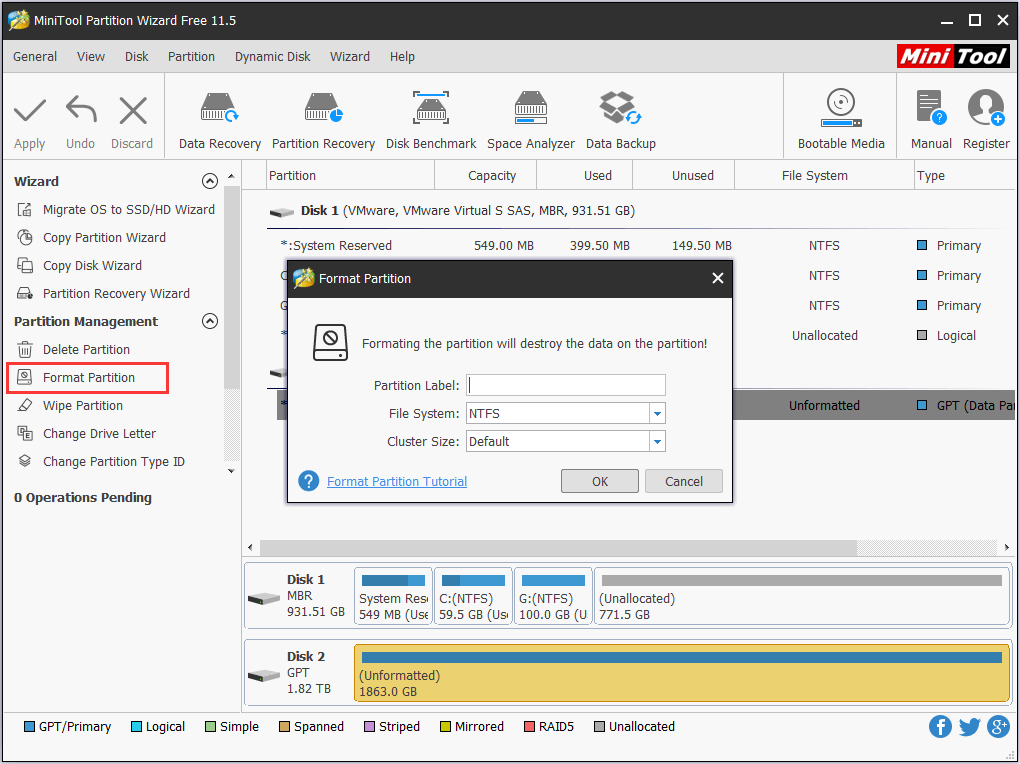1020x764 pixels.
Task: Open the Disk menu
Action: [x=137, y=57]
